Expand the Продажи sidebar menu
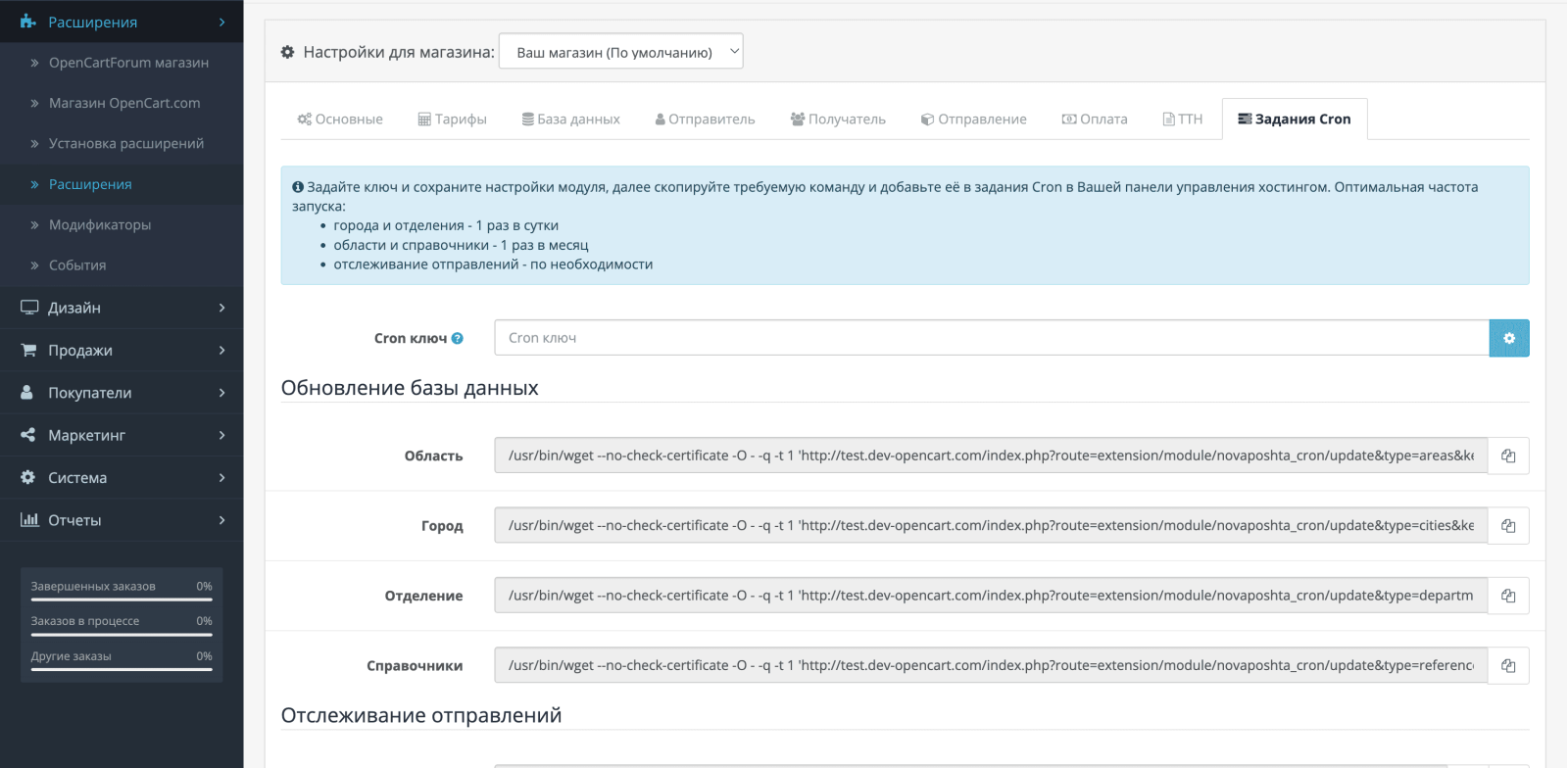Image resolution: width=1568 pixels, height=768 pixels. click(x=122, y=350)
